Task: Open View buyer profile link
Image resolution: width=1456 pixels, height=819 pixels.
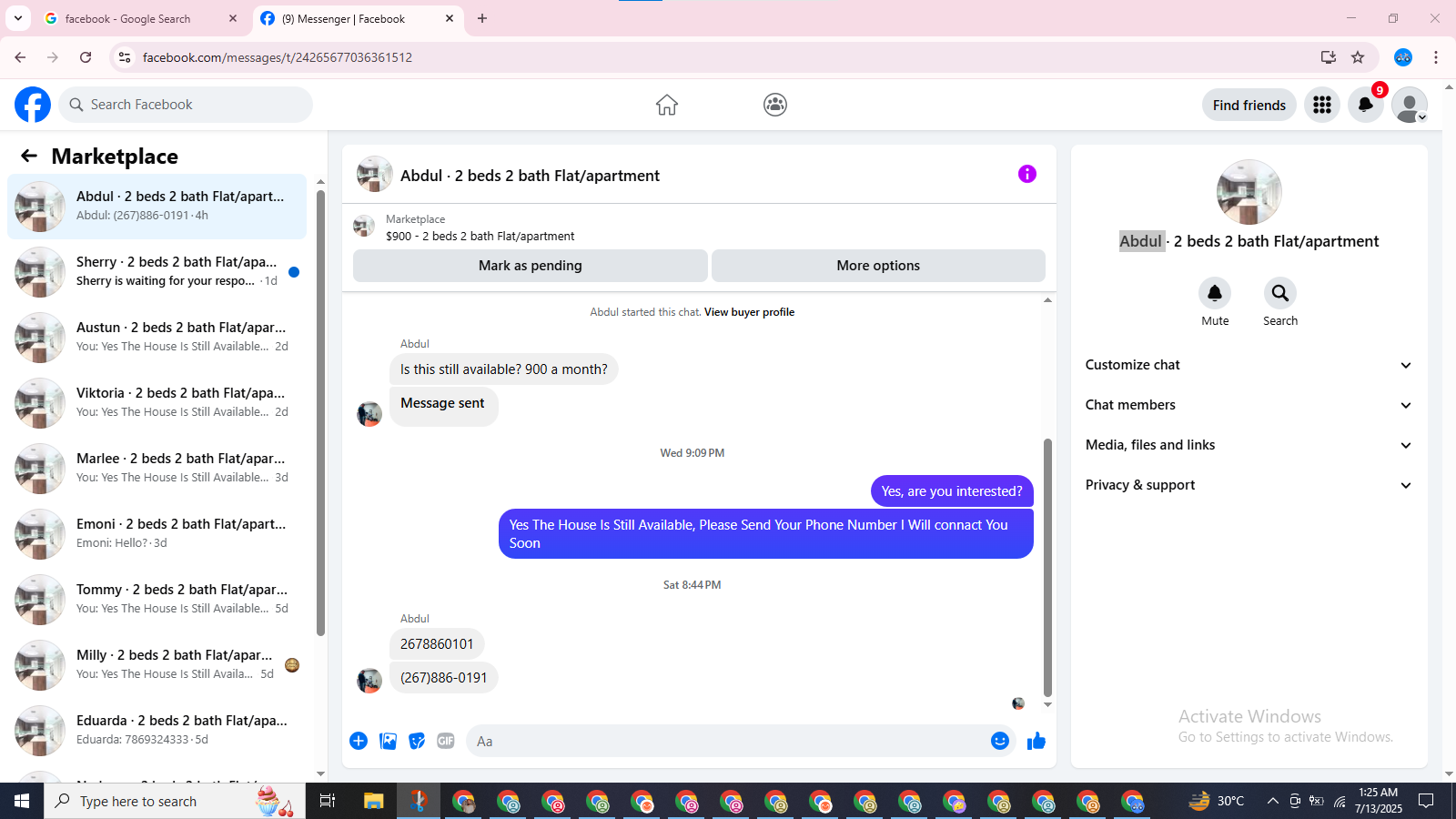Action: (x=749, y=312)
